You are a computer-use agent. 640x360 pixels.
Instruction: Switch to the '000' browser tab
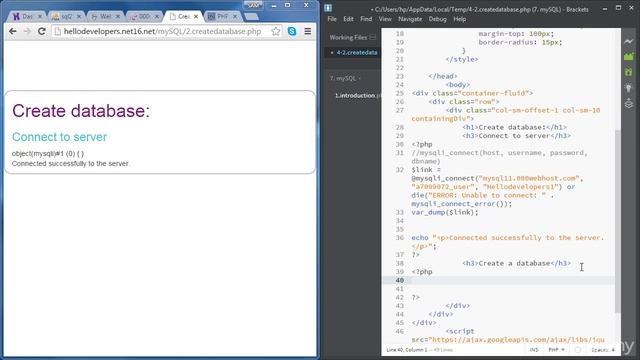(x=144, y=16)
